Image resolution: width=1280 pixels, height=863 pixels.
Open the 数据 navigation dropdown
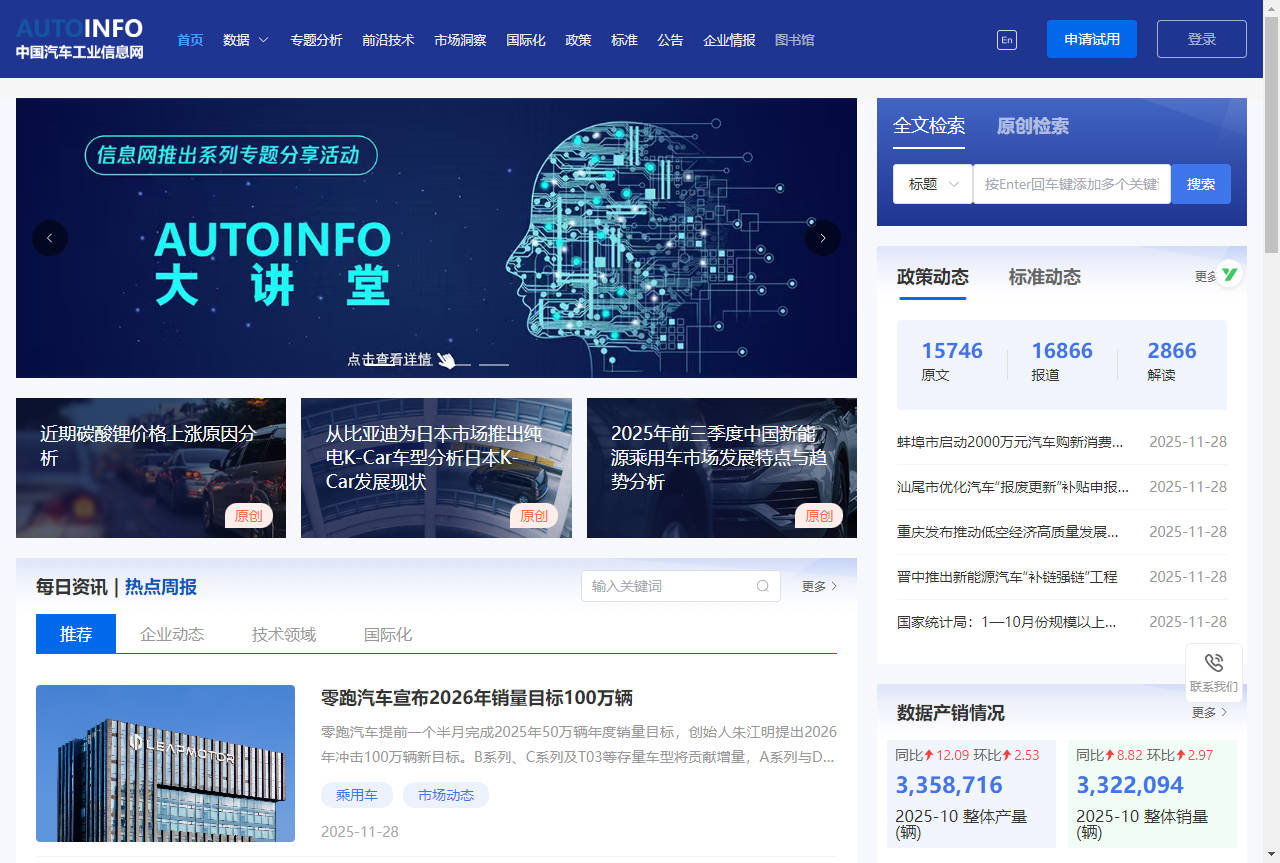pos(245,40)
